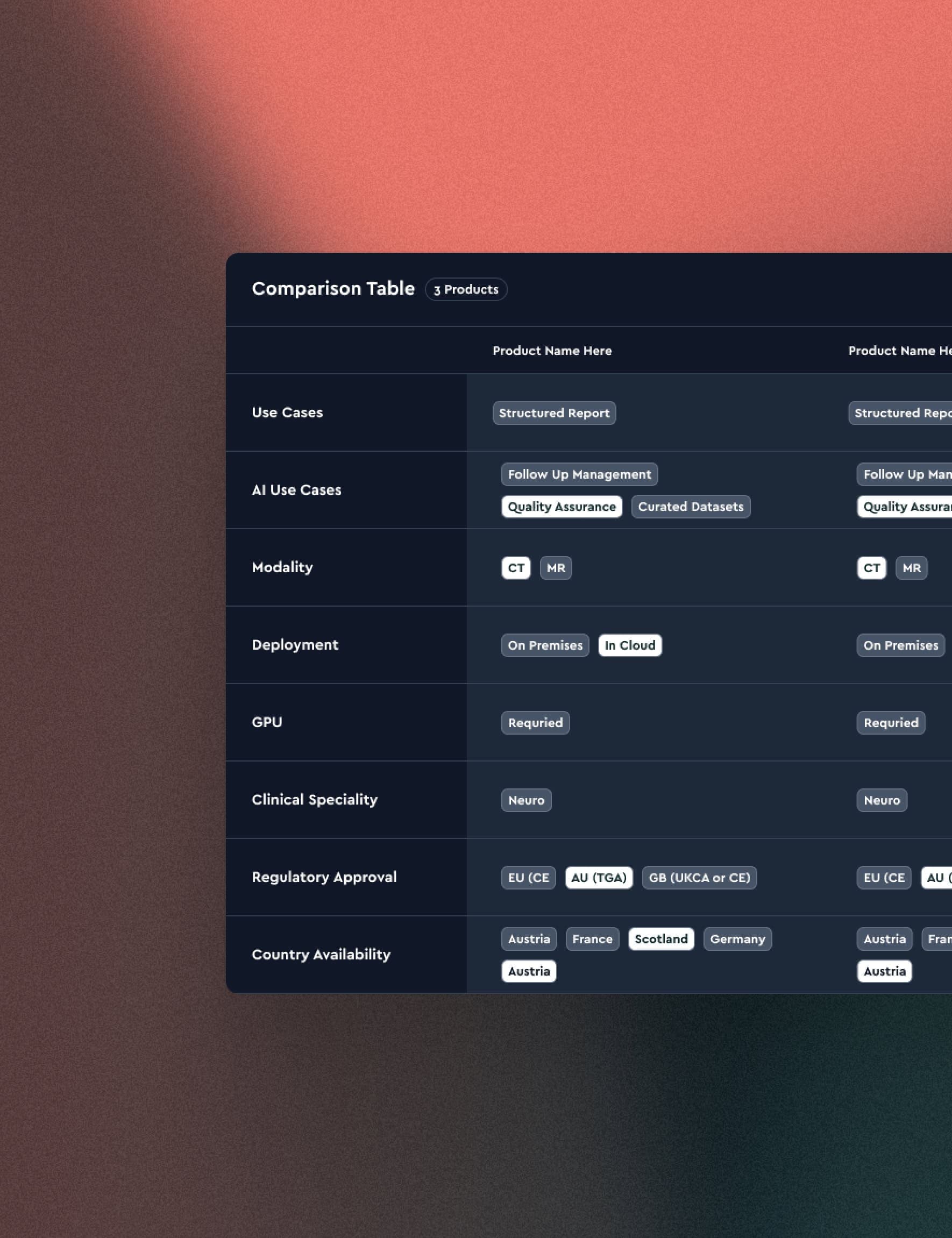Click the Comparison Table title
Image resolution: width=952 pixels, height=1238 pixels.
(x=333, y=288)
